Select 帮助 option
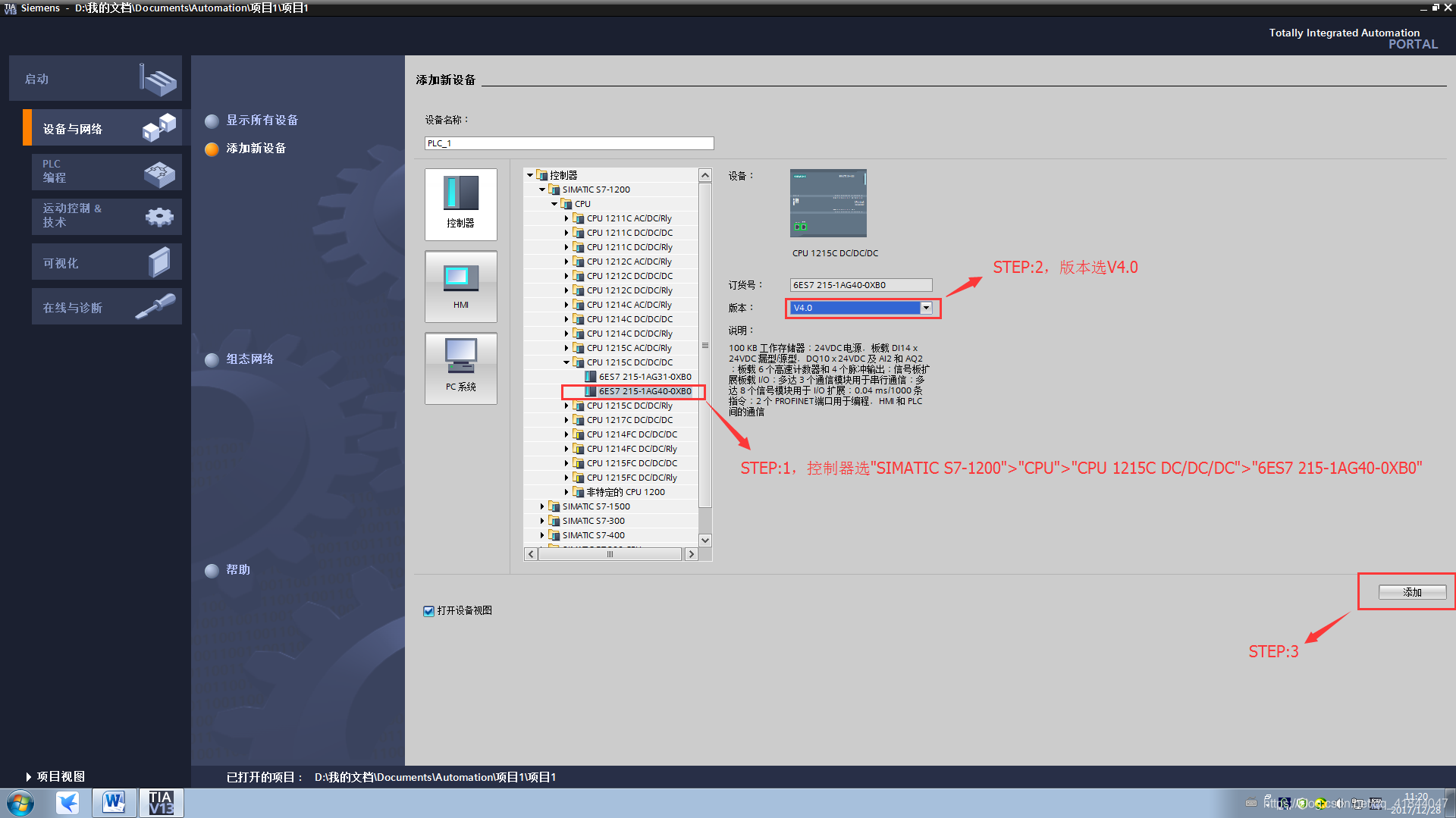The height and width of the screenshot is (818, 1456). click(x=227, y=570)
